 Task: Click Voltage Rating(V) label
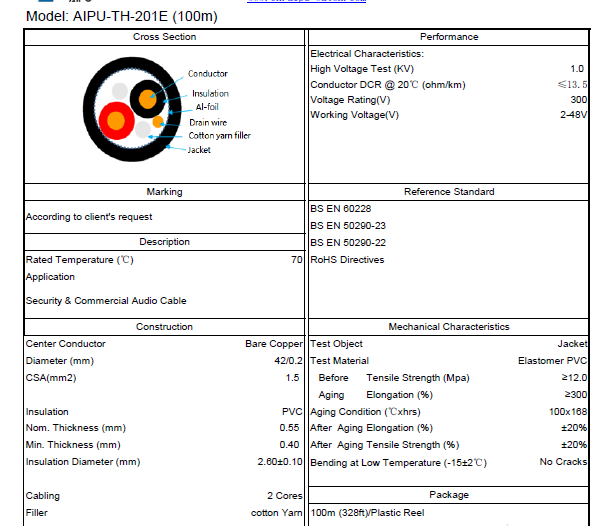(350, 100)
